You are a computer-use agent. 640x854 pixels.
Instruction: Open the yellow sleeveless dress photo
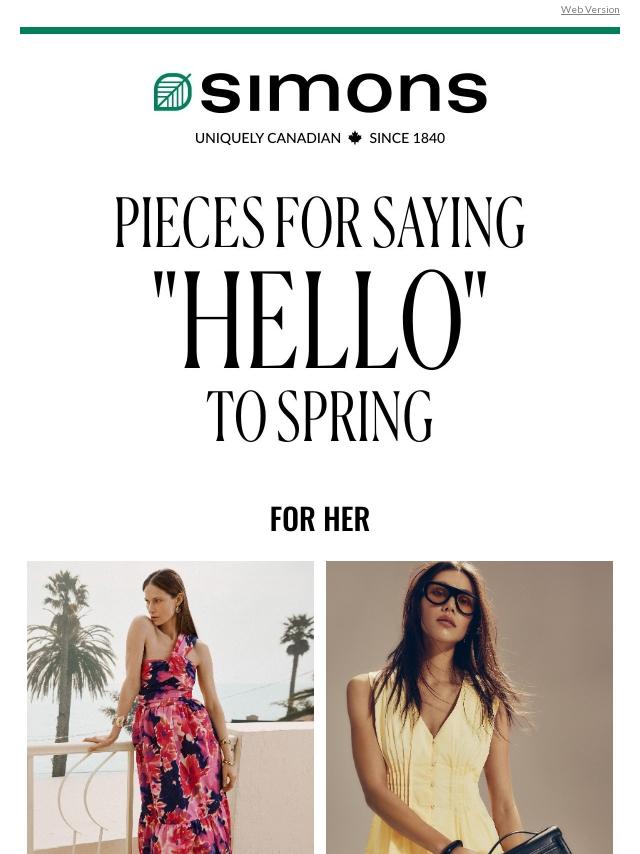[469, 707]
